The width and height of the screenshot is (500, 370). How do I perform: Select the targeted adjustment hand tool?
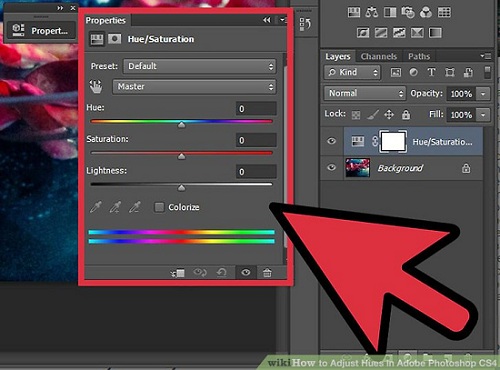click(x=96, y=86)
